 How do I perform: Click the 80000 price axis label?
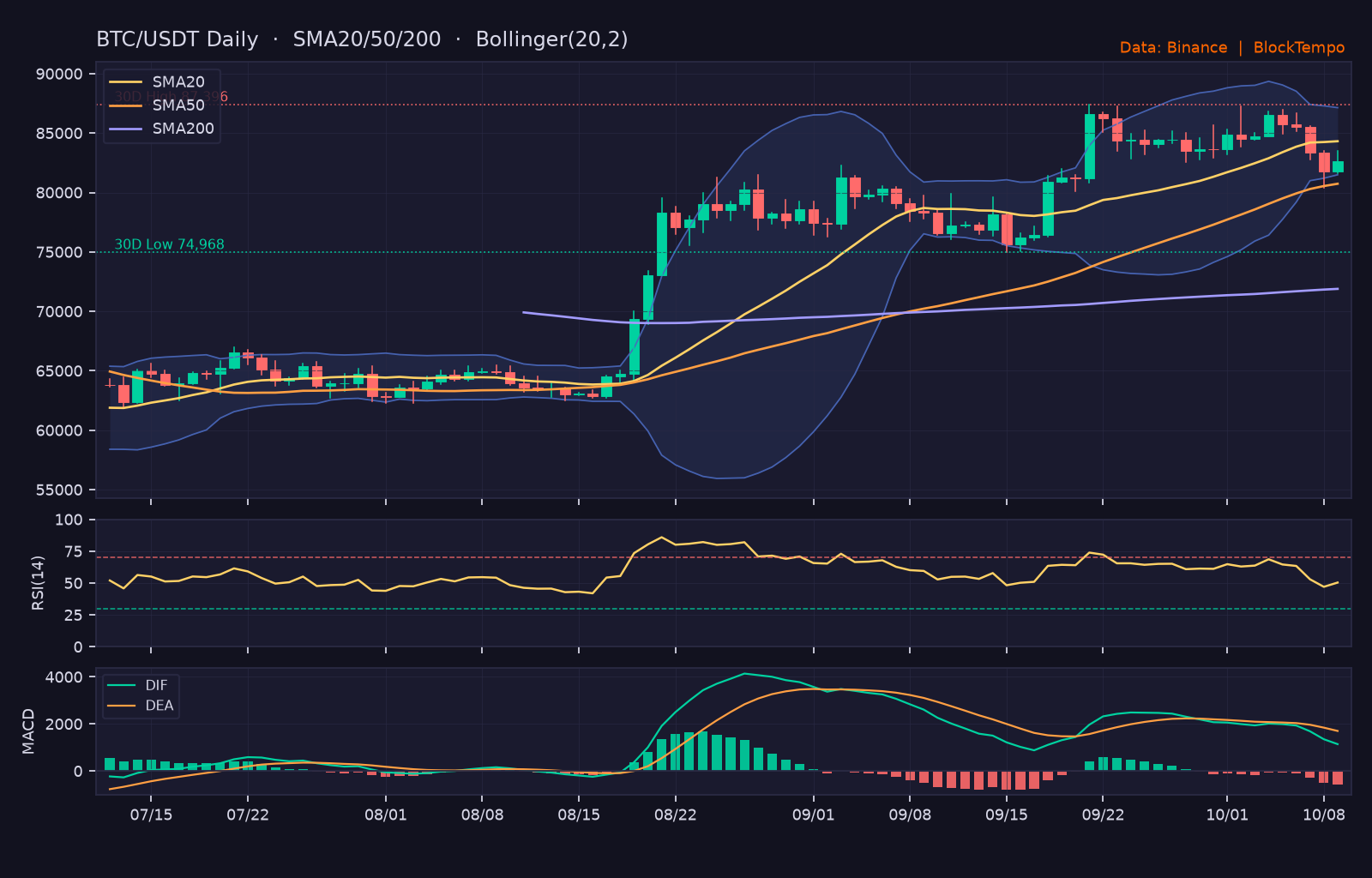click(x=59, y=193)
